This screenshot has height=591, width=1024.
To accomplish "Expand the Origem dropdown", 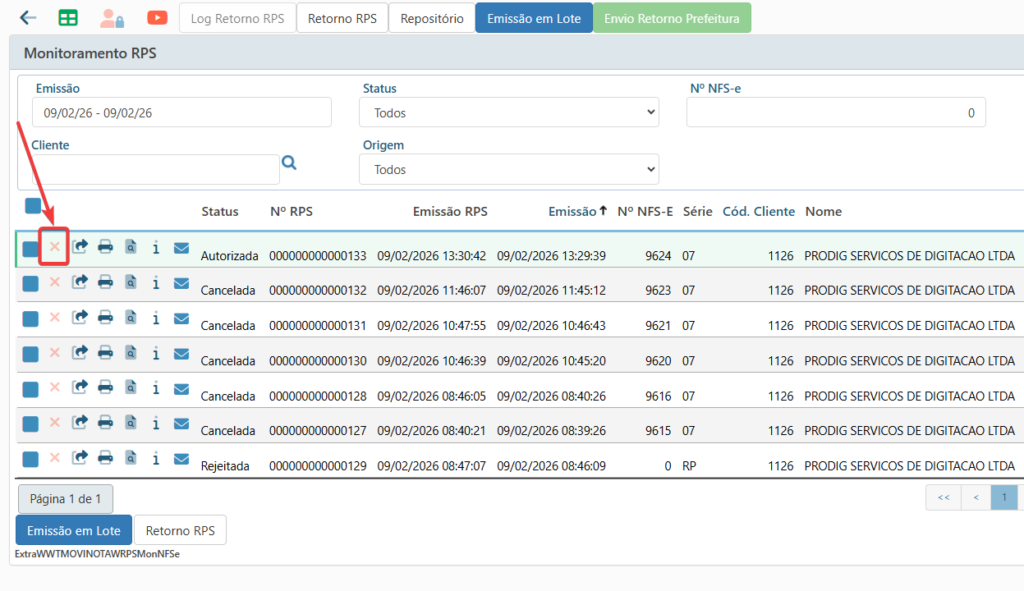I will [x=509, y=170].
